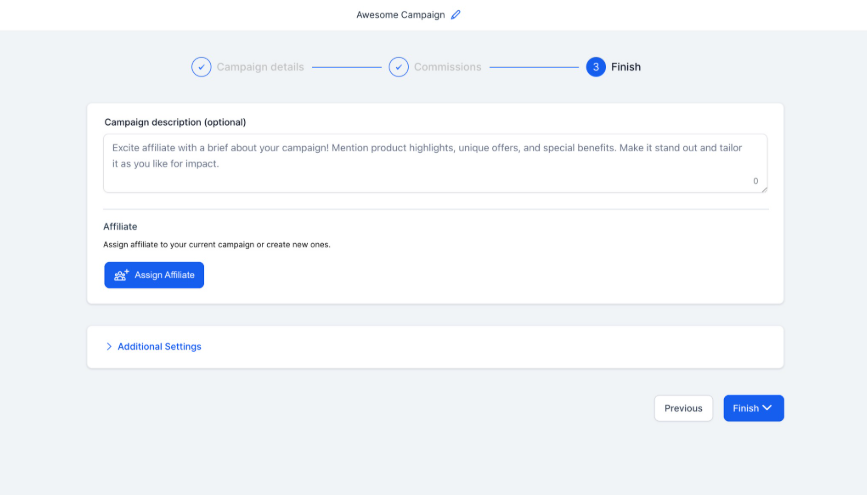Go back to the Campaign details step
867x495 pixels.
(x=260, y=67)
